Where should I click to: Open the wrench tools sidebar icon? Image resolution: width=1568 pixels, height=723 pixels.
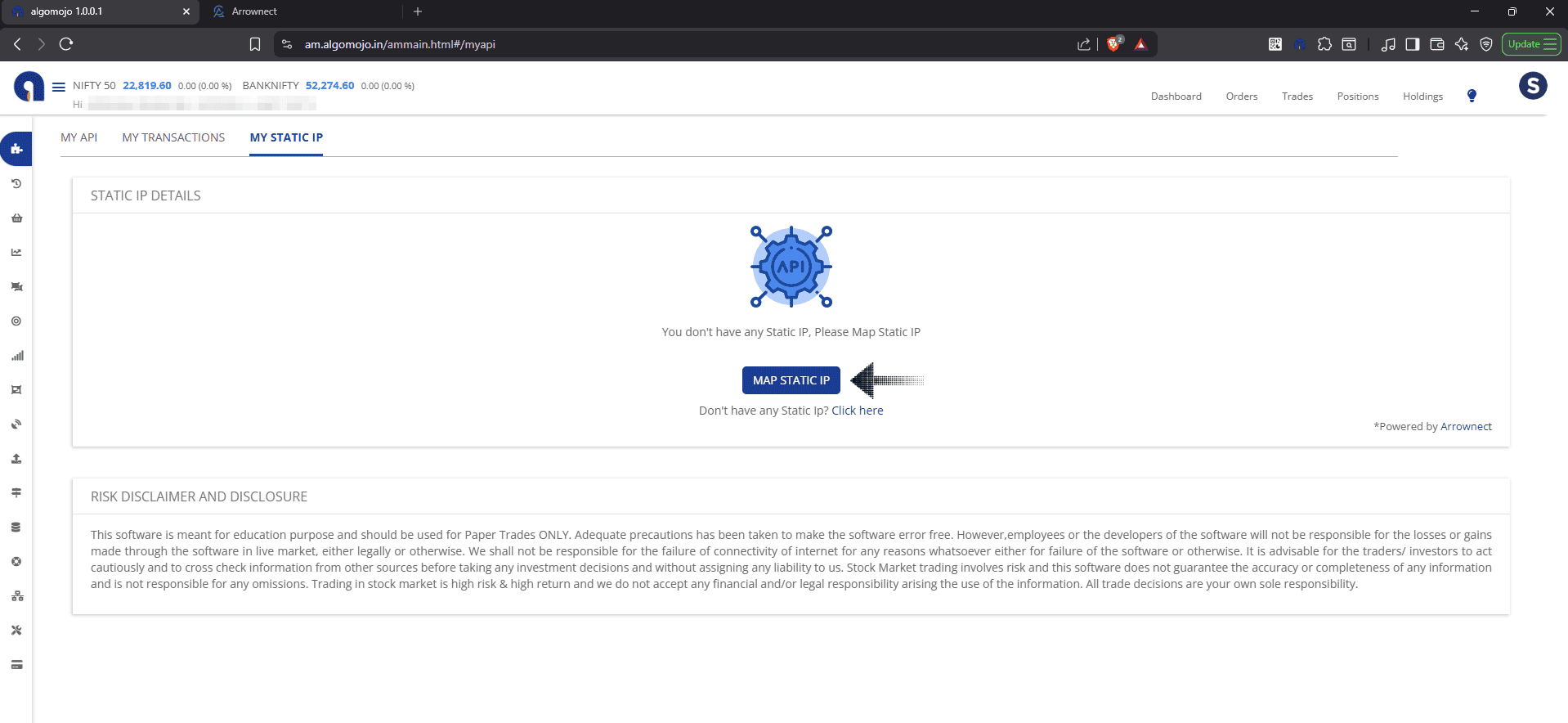[16, 631]
